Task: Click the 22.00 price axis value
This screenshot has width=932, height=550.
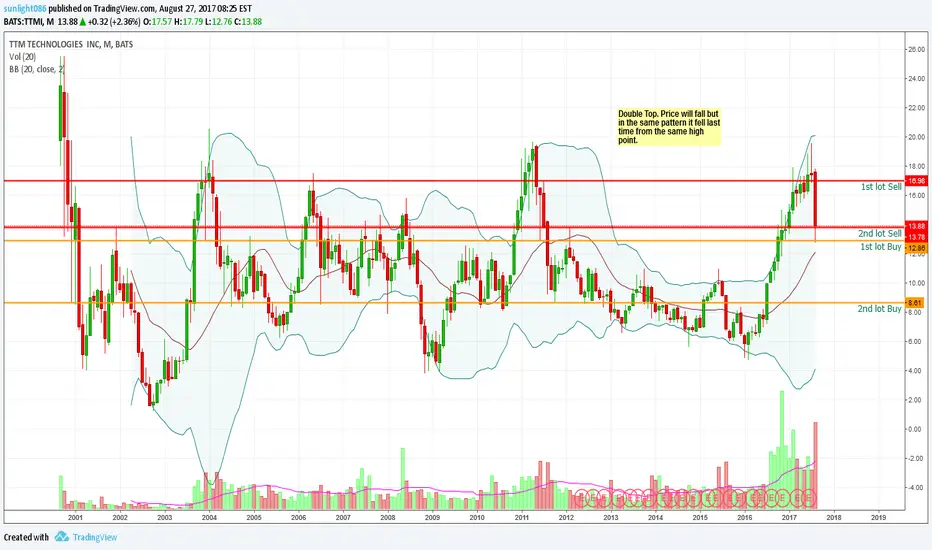Action: (x=916, y=108)
